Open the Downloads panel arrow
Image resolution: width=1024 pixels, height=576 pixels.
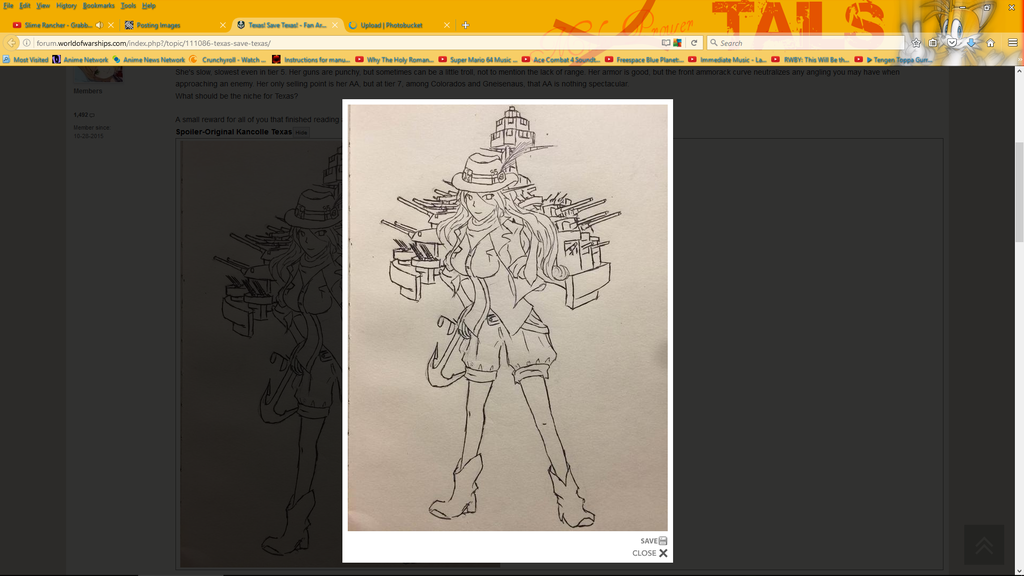(x=971, y=43)
